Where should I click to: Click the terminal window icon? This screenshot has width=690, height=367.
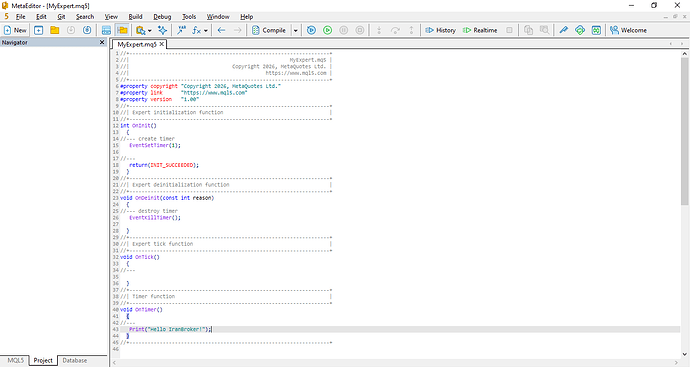596,30
